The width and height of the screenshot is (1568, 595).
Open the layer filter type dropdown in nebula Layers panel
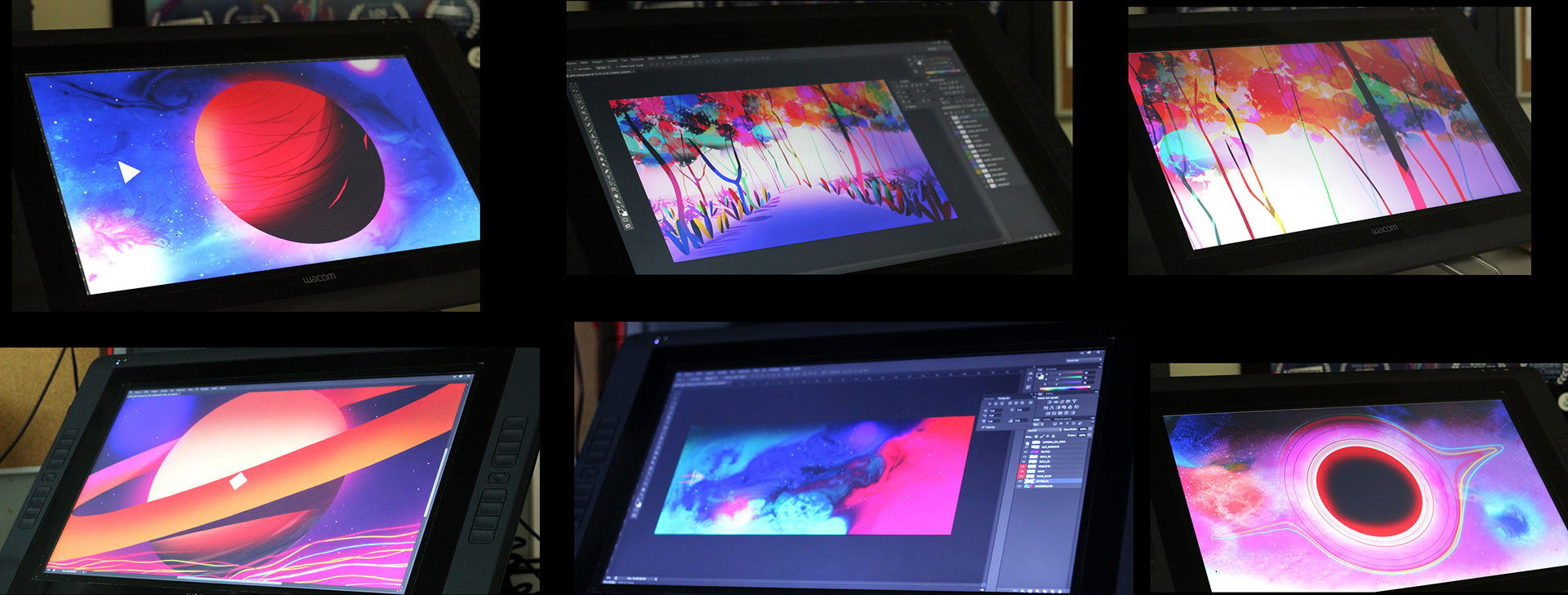point(1038,424)
